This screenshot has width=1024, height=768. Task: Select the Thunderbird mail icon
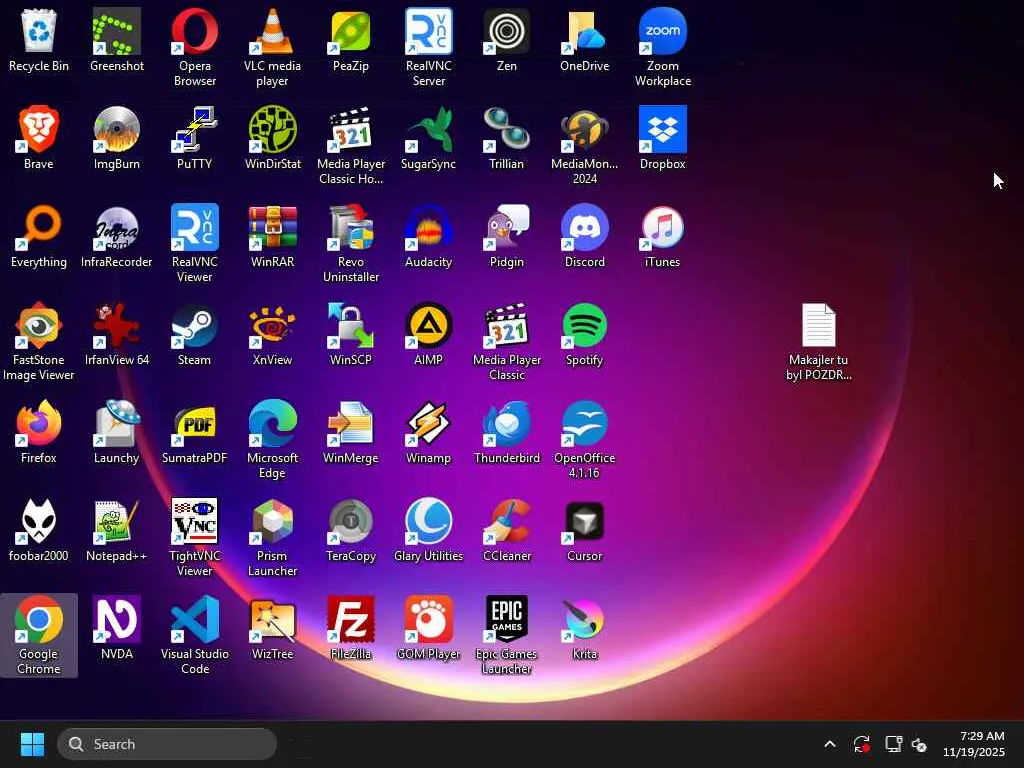tap(507, 425)
